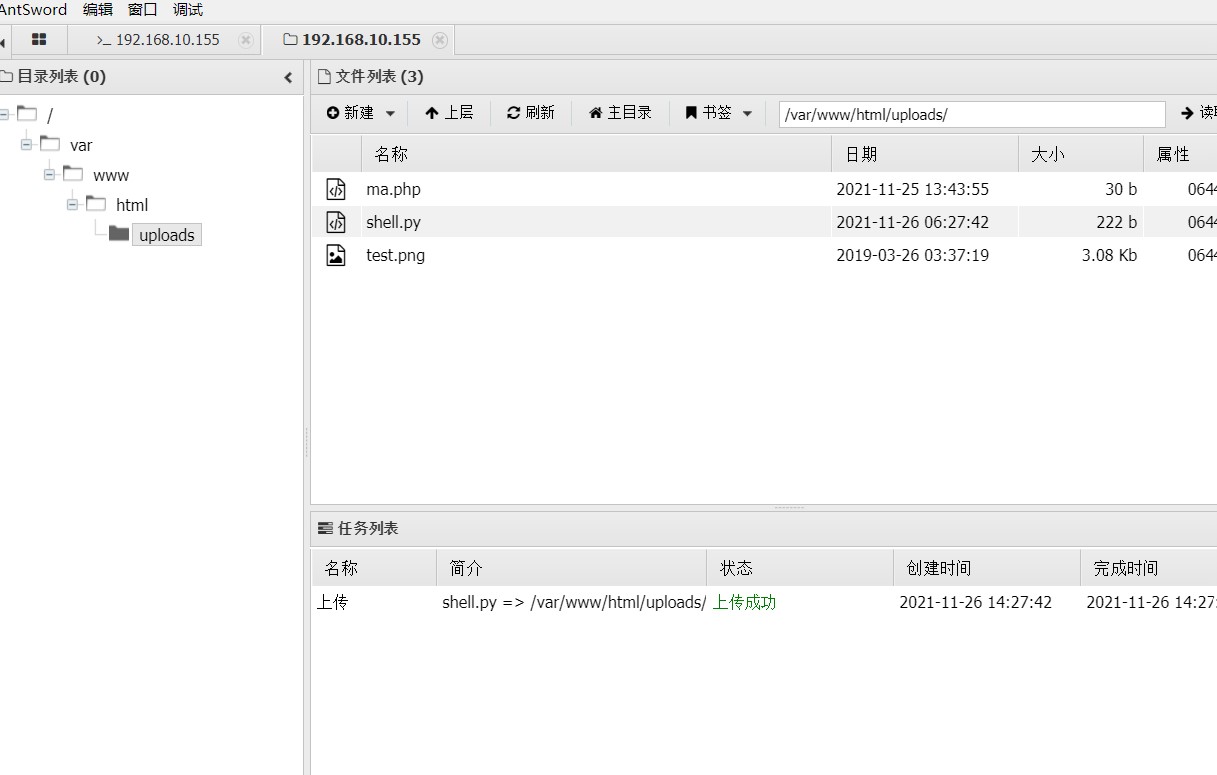Click the left tab-scroll arrow

pyautogui.click(x=3, y=41)
